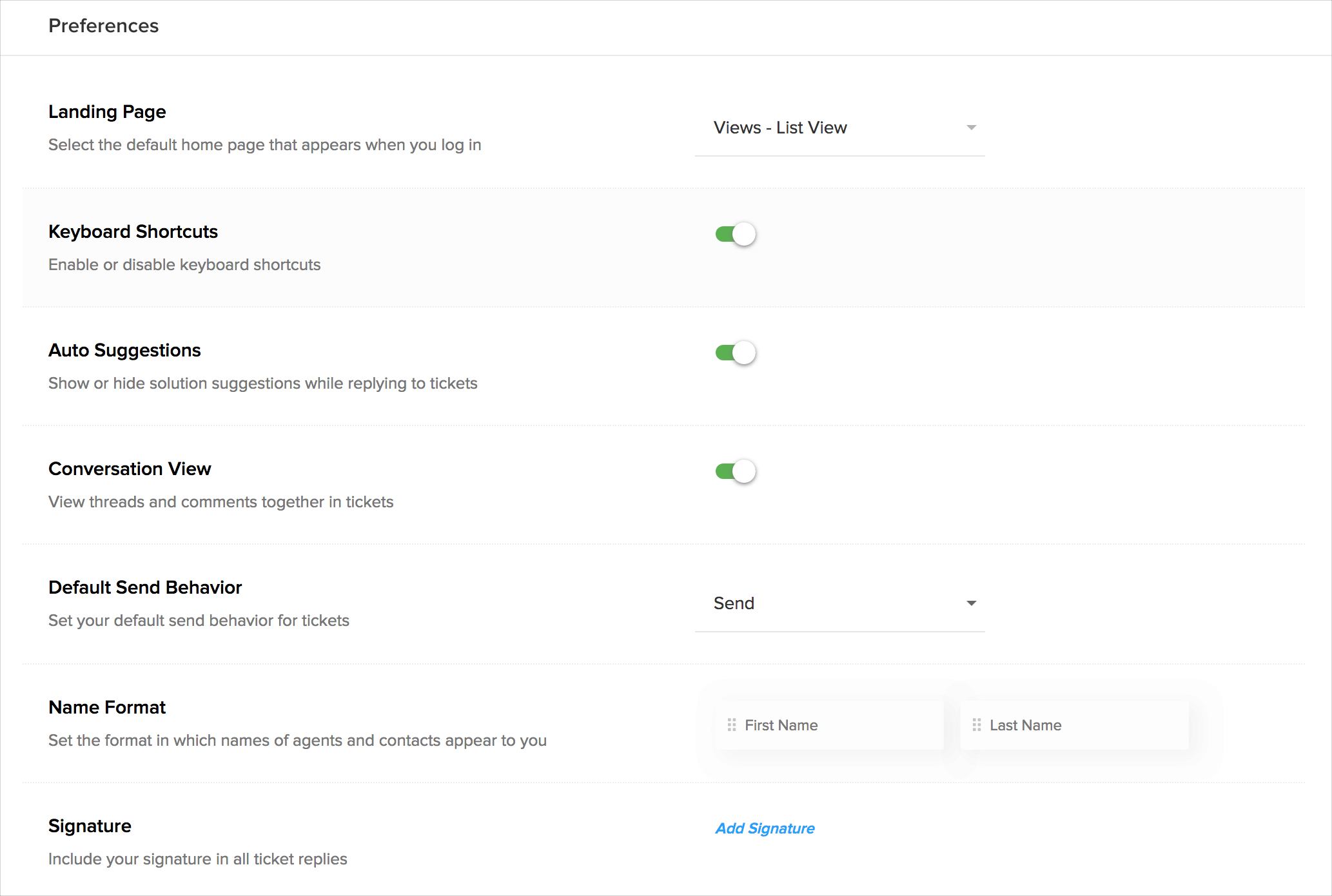
Task: Click the Default Send Behavior dropdown arrow
Action: coord(971,603)
